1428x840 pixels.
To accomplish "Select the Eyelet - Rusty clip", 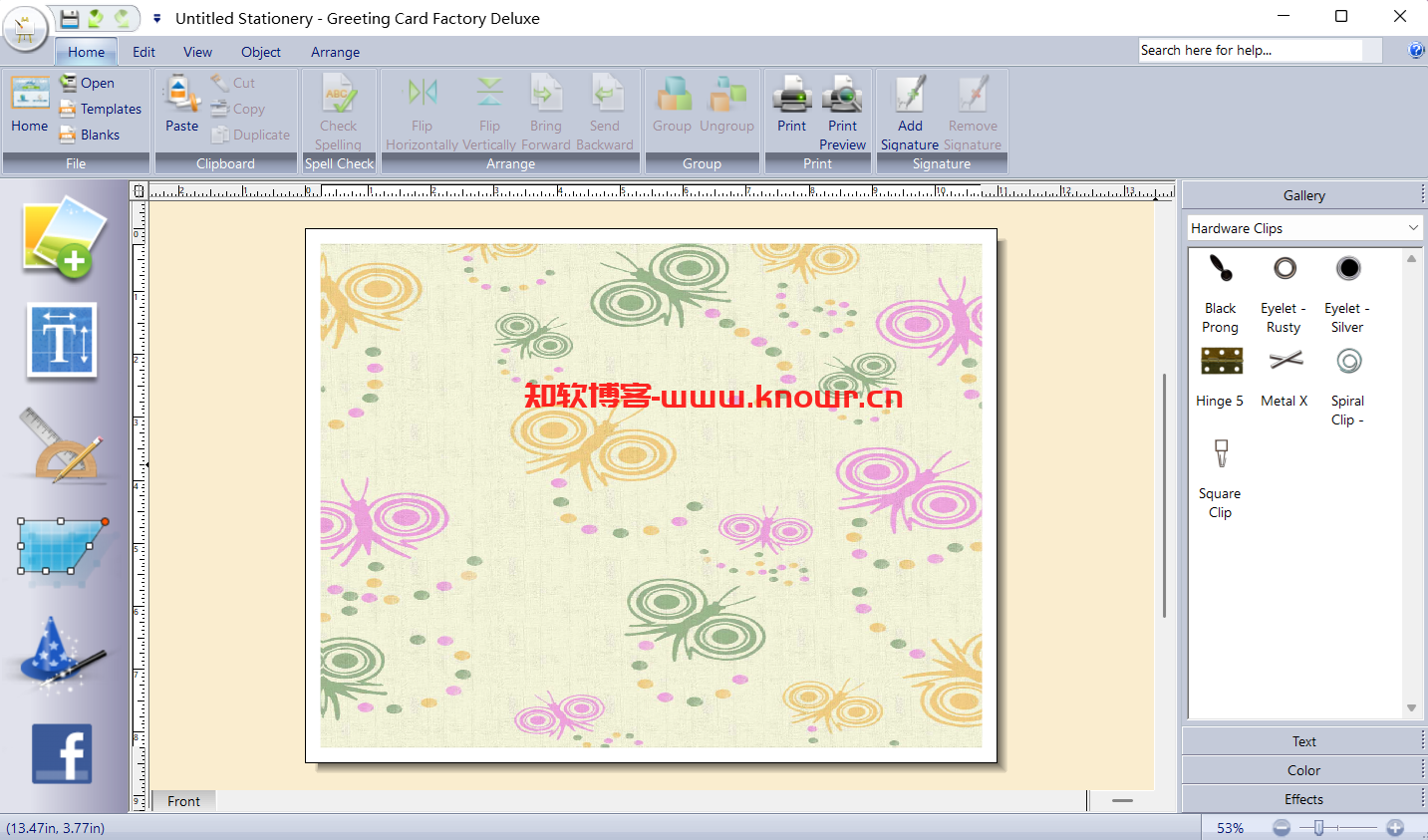I will [x=1285, y=294].
